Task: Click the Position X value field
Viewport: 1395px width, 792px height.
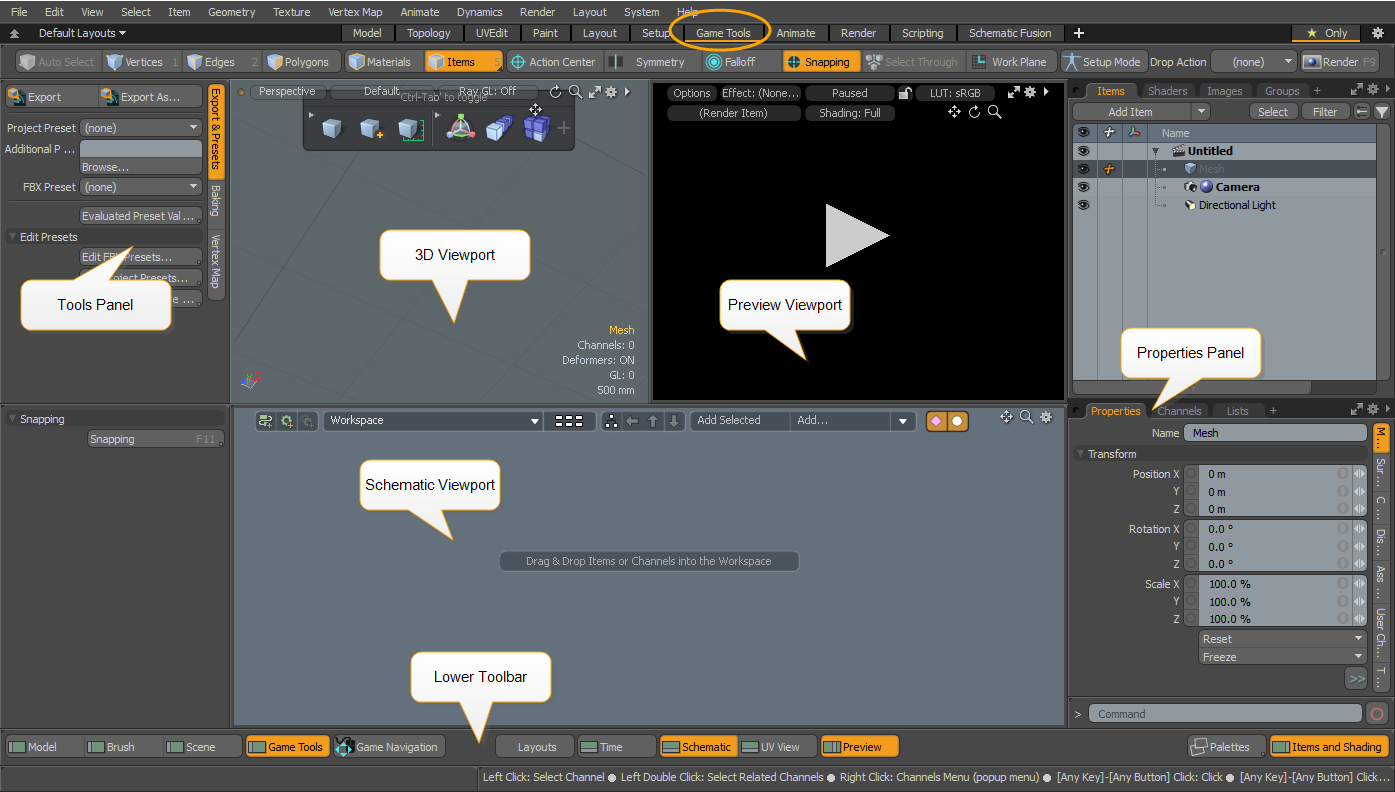Action: click(x=1267, y=474)
